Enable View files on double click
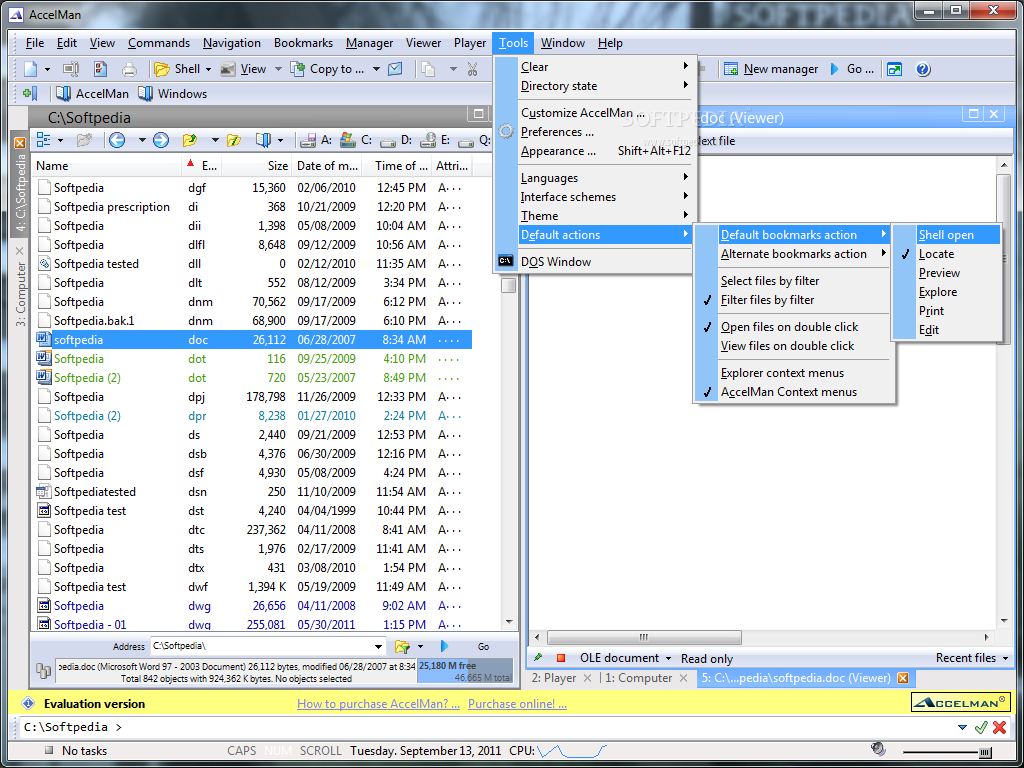Viewport: 1024px width, 768px height. click(x=793, y=345)
